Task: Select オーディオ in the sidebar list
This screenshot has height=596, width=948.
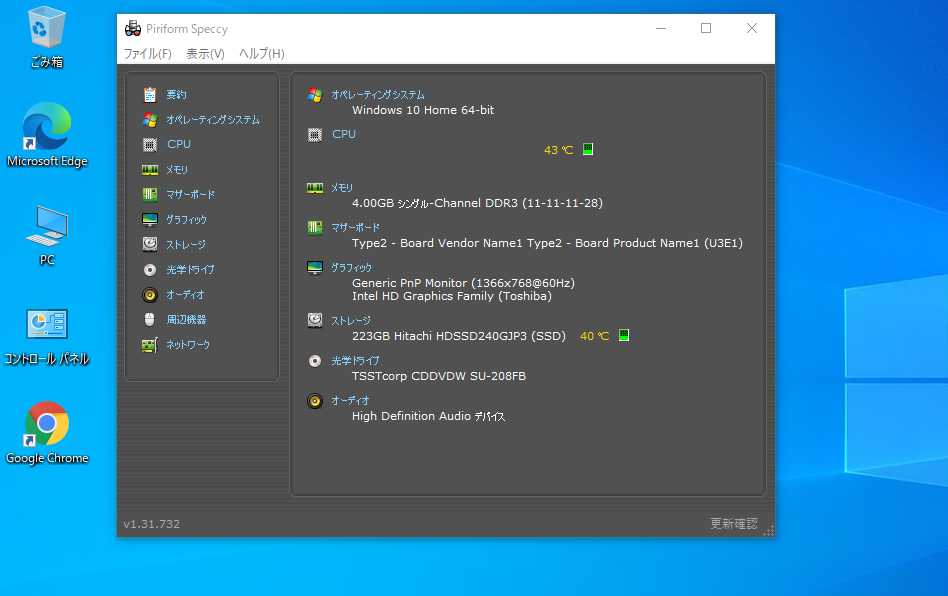Action: pos(186,295)
